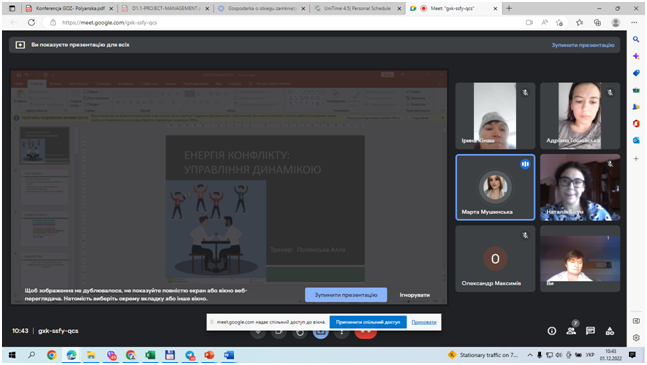647x365 pixels.
Task: Click Припинити спільний доступ button
Action: 368,322
